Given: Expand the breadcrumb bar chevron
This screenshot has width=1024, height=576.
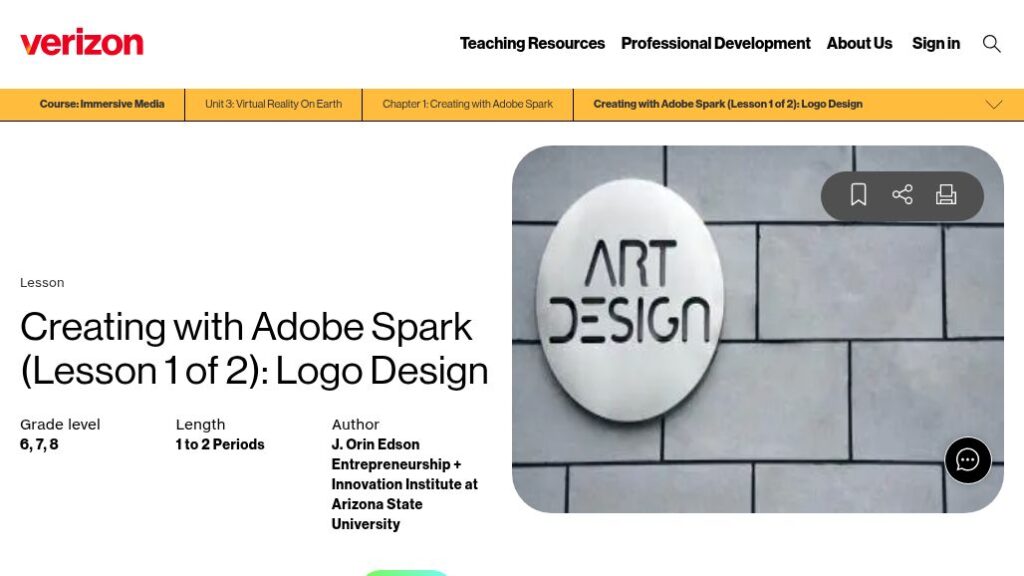Looking at the screenshot, I should [x=993, y=104].
